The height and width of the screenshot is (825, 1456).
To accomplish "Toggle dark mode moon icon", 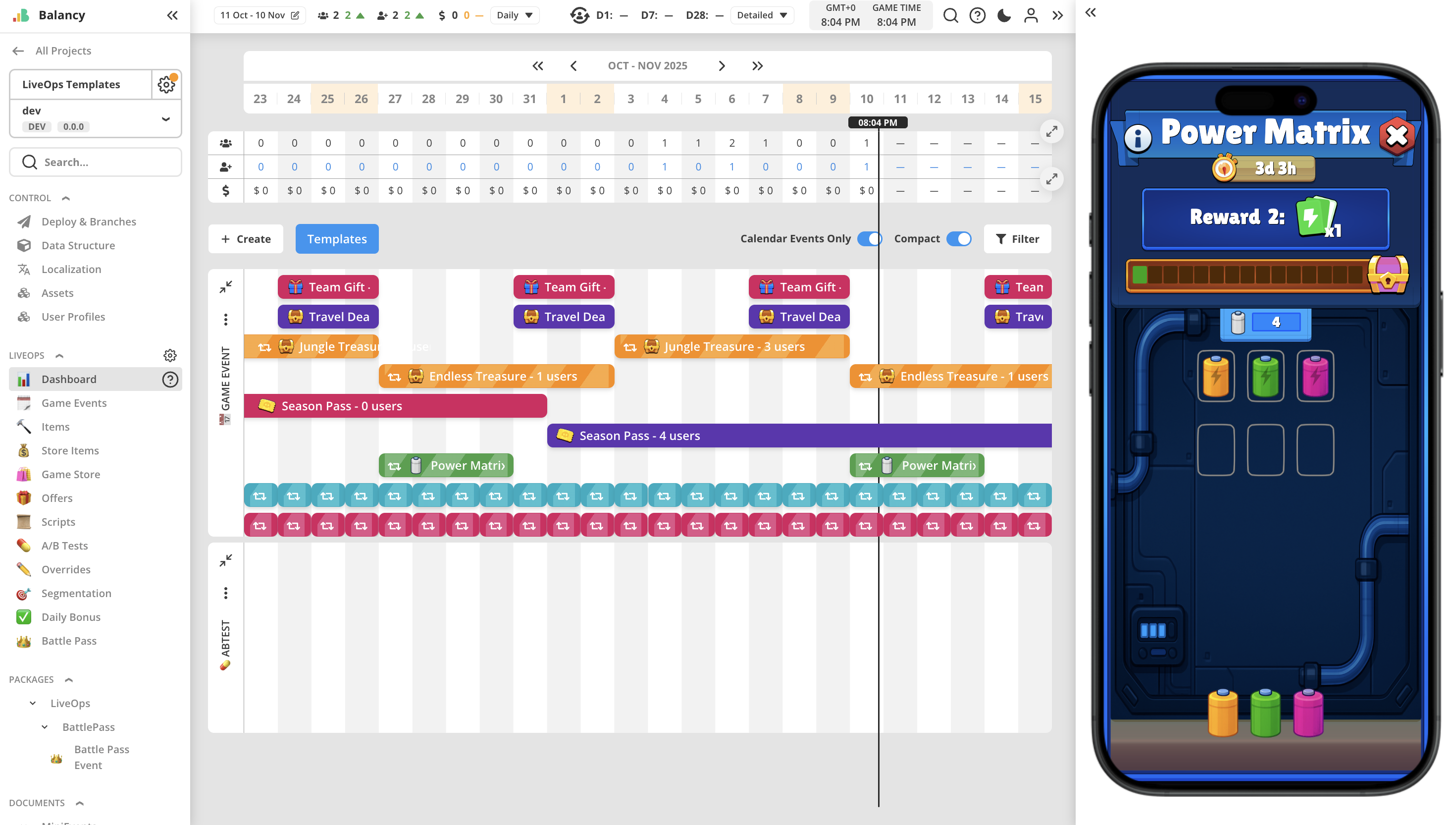I will (1003, 15).
